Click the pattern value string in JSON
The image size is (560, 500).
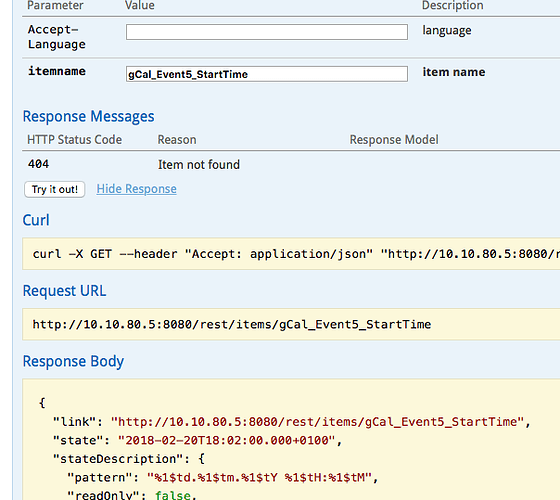[260, 478]
